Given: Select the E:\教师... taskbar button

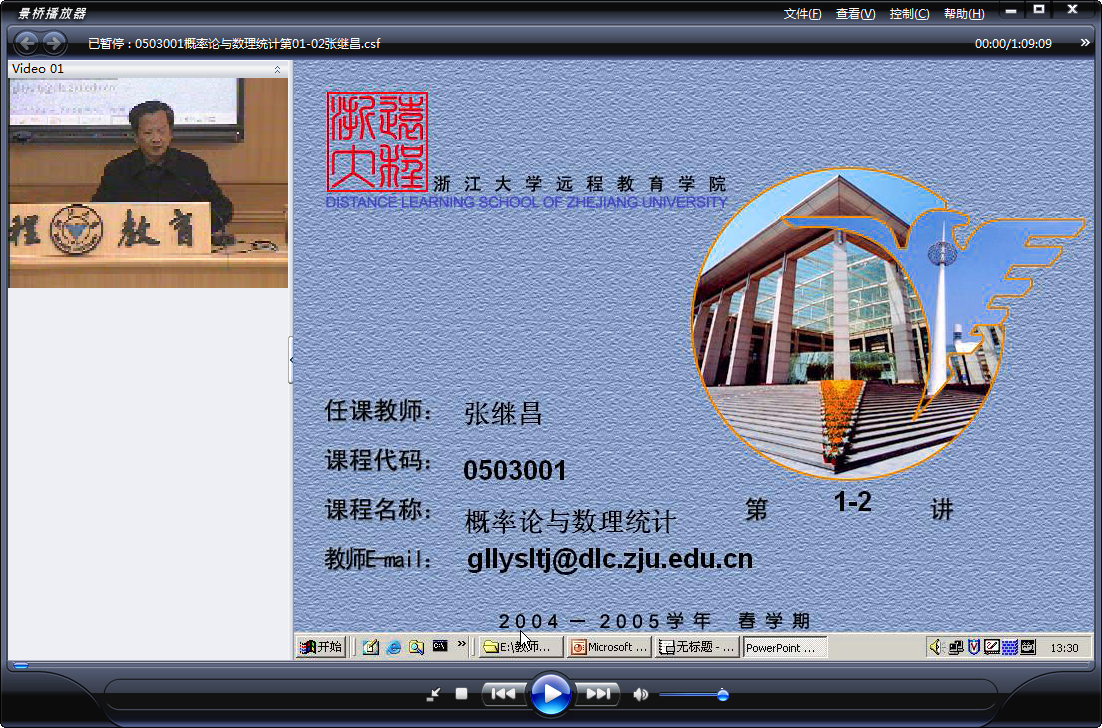Looking at the screenshot, I should 521,646.
